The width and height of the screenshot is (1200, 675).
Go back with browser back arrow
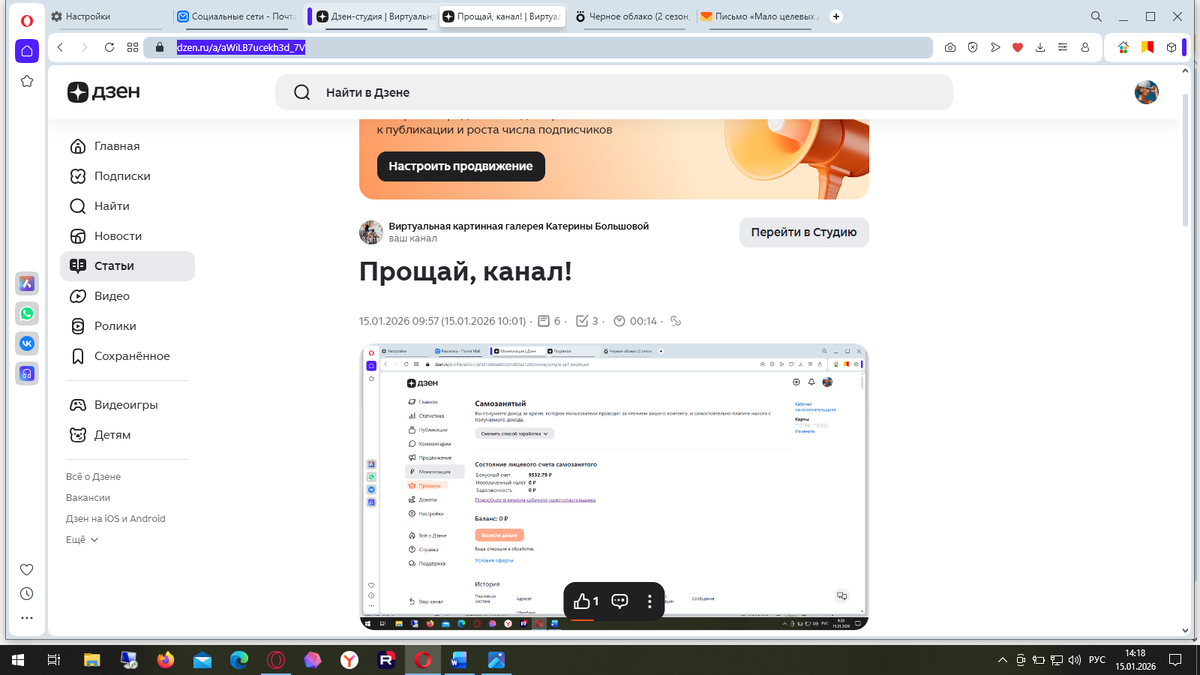pos(60,47)
